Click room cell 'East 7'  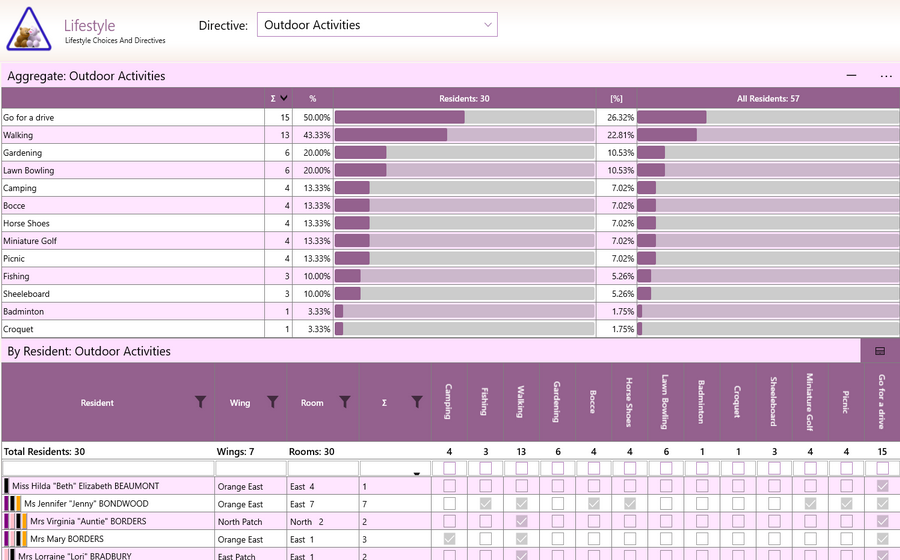(323, 504)
